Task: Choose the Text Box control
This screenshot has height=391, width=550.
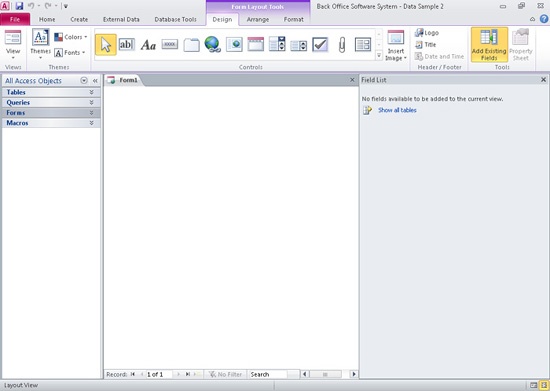Action: tap(127, 45)
